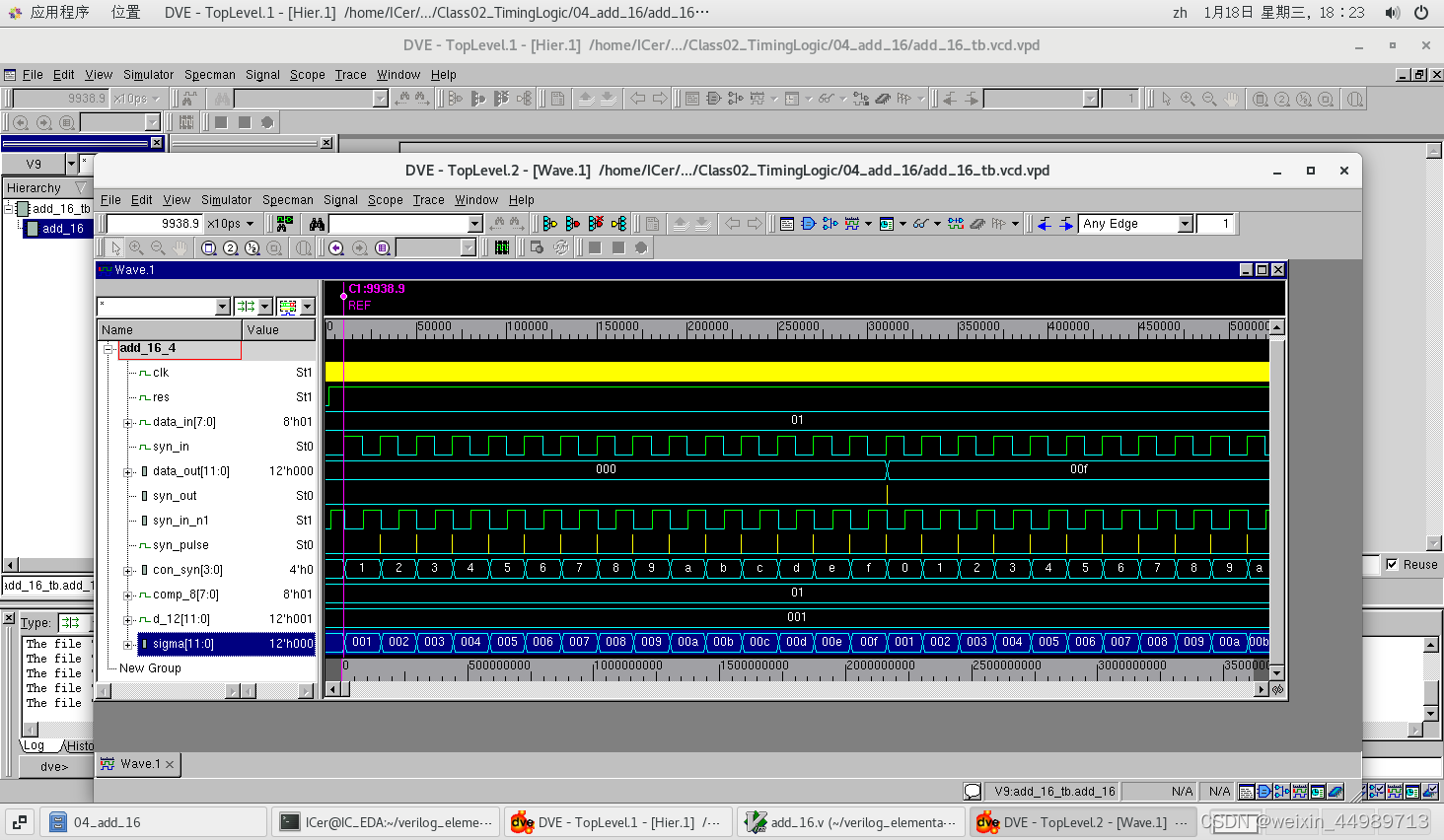Image resolution: width=1444 pixels, height=840 pixels.
Task: Click the green signal filter icon above Name column
Action: (246, 307)
